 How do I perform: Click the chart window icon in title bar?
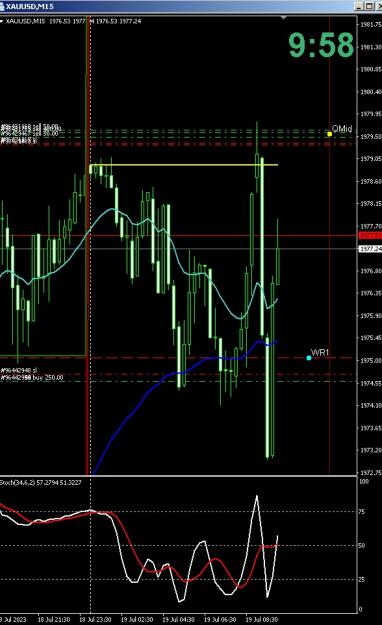pyautogui.click(x=2, y=6)
